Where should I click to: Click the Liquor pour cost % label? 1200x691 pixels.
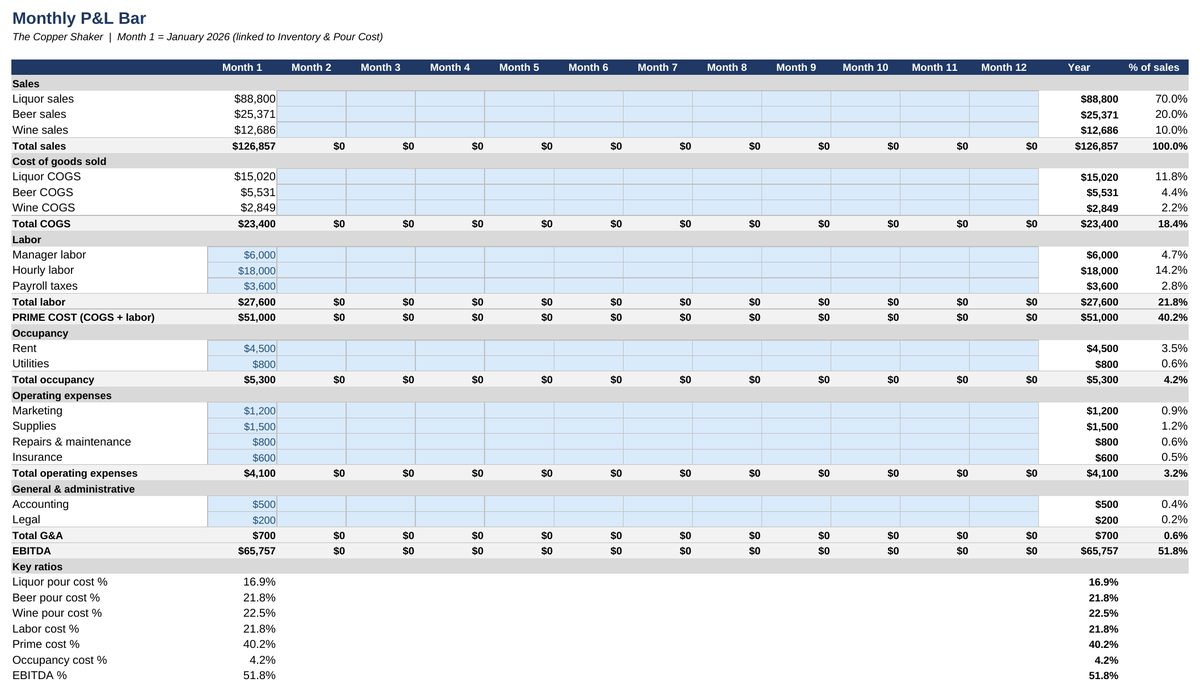[x=60, y=582]
